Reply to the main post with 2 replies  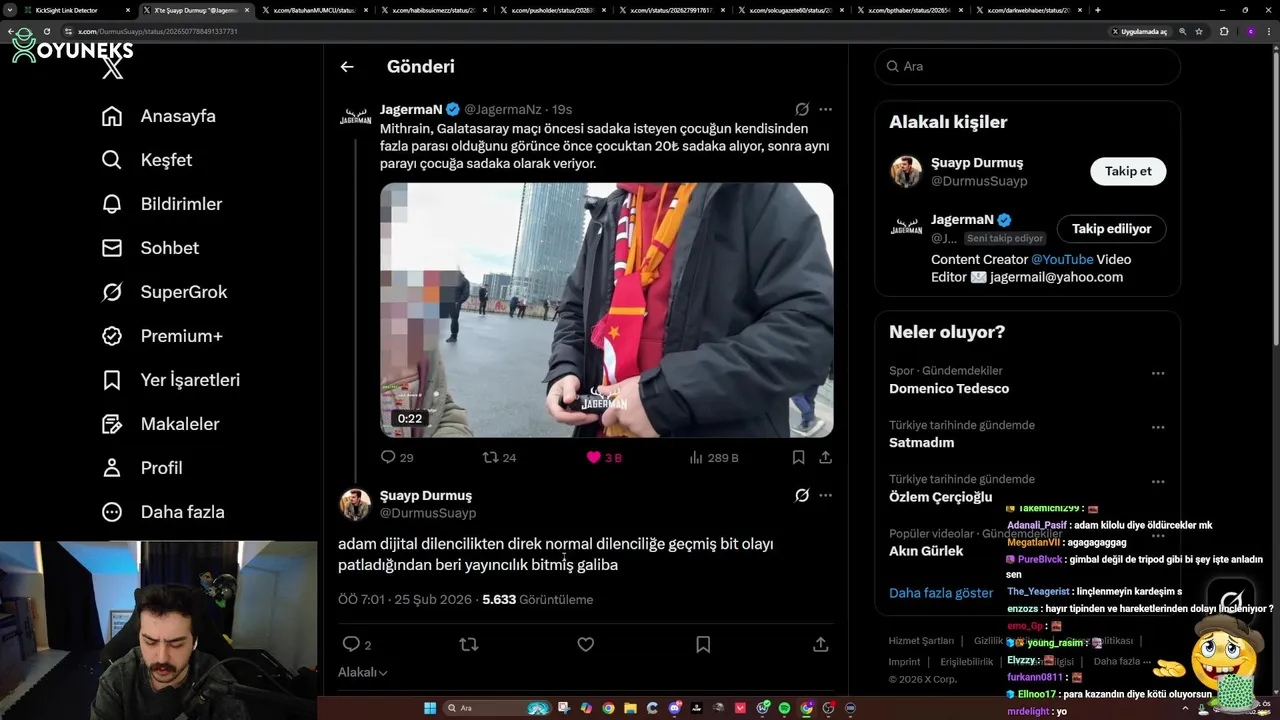[x=351, y=644]
